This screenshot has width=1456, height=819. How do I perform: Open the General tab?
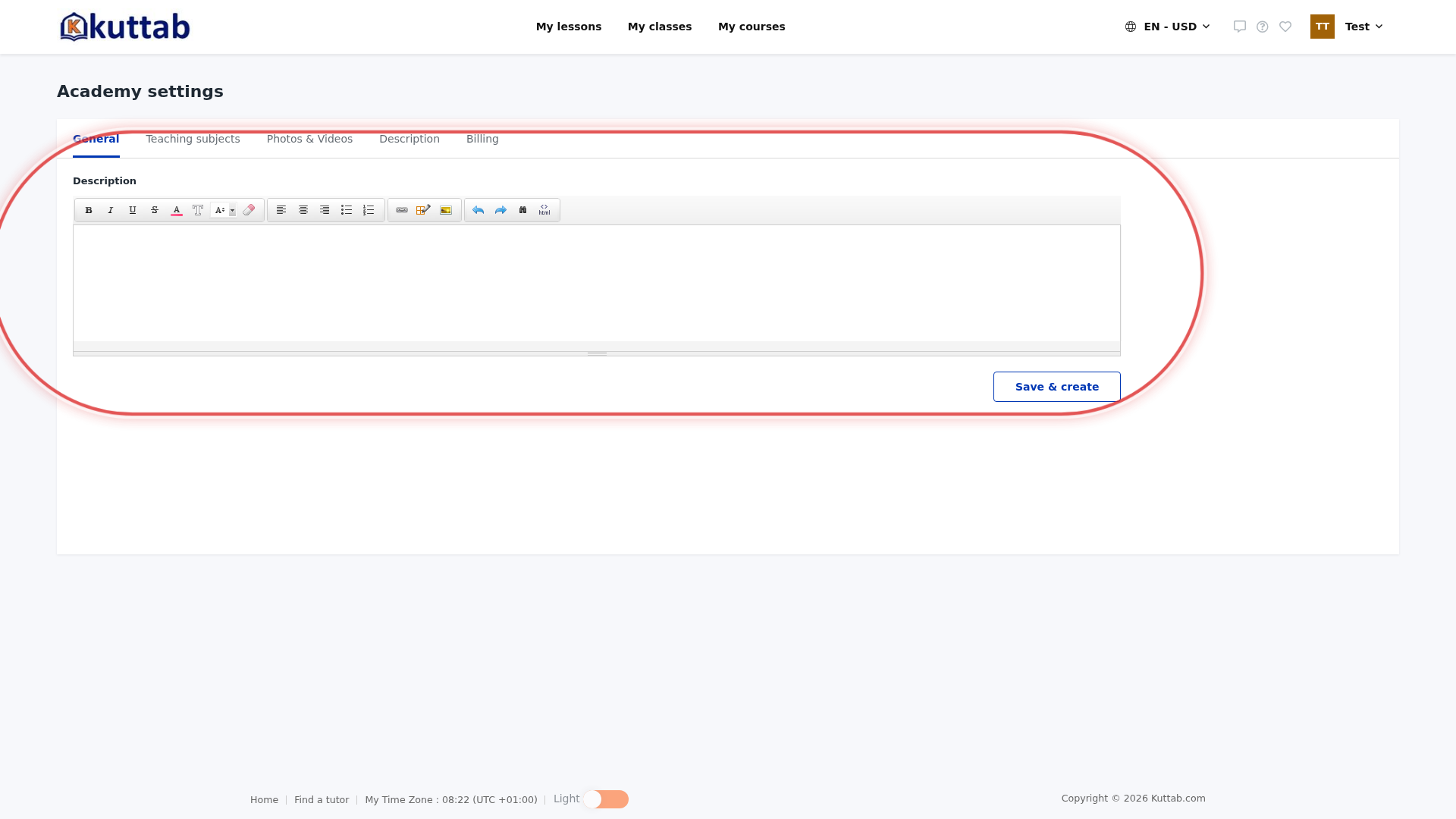coord(96,139)
